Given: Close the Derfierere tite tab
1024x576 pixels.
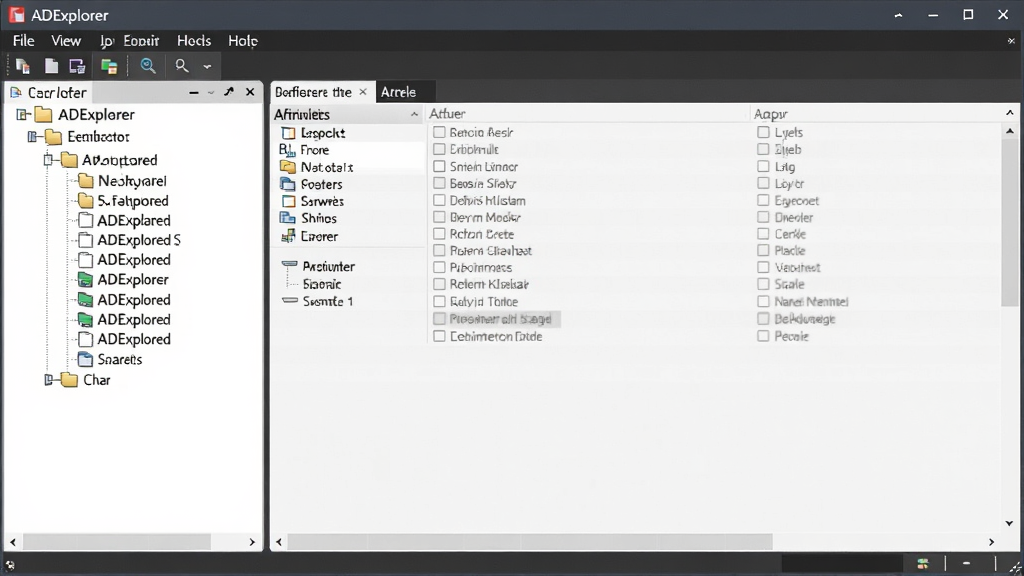Looking at the screenshot, I should click(363, 92).
